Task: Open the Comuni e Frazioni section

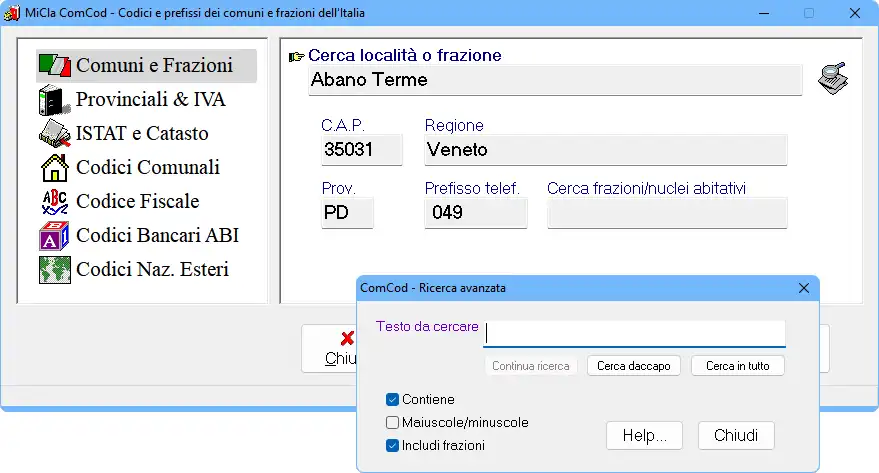Action: [146, 66]
